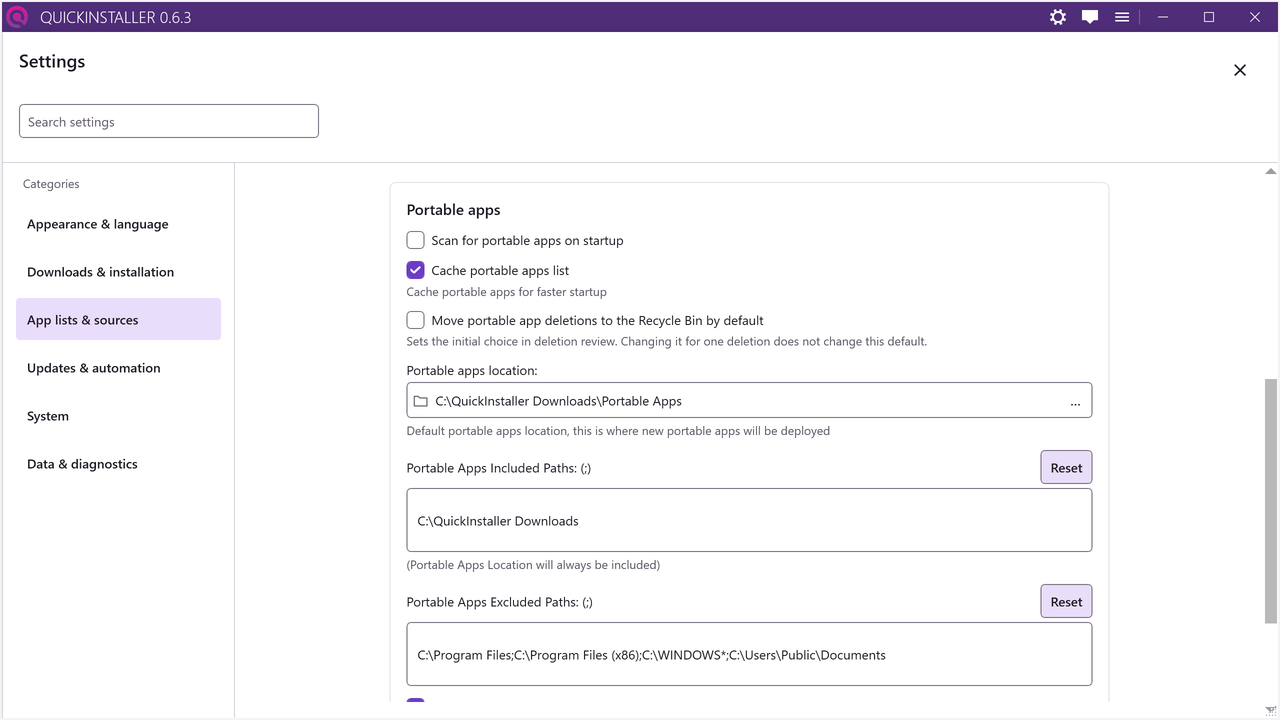Click the scrollbar up arrow
The width and height of the screenshot is (1280, 720).
[x=1270, y=172]
